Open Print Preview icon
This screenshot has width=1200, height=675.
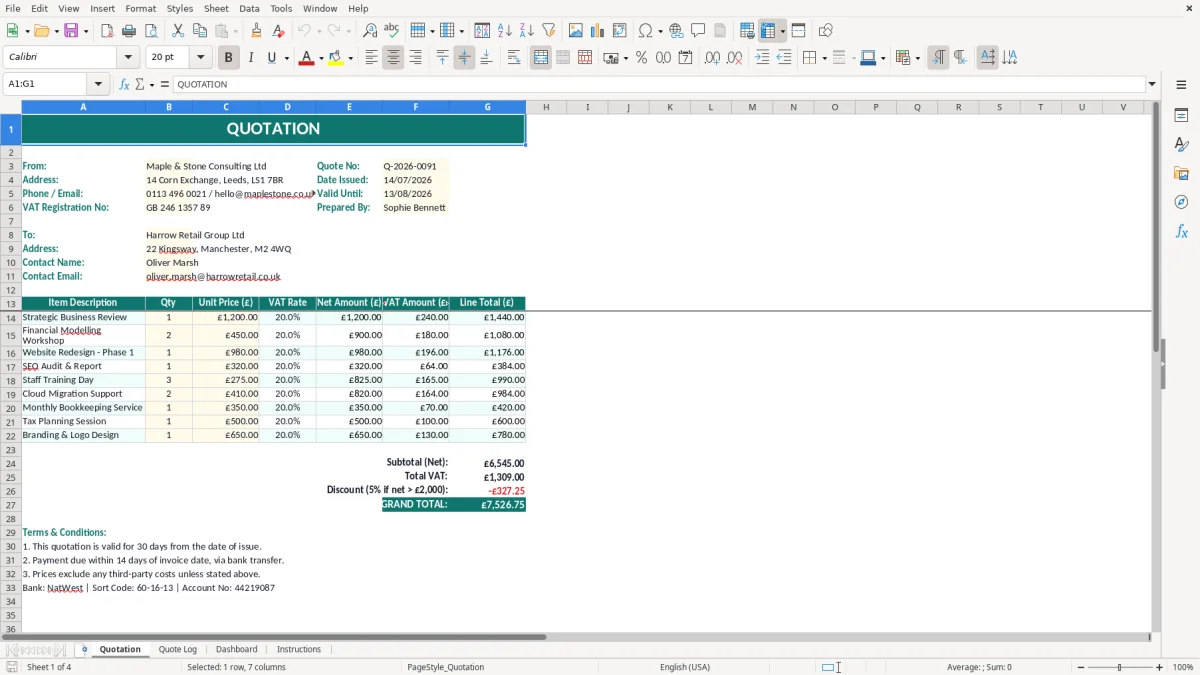coord(151,31)
